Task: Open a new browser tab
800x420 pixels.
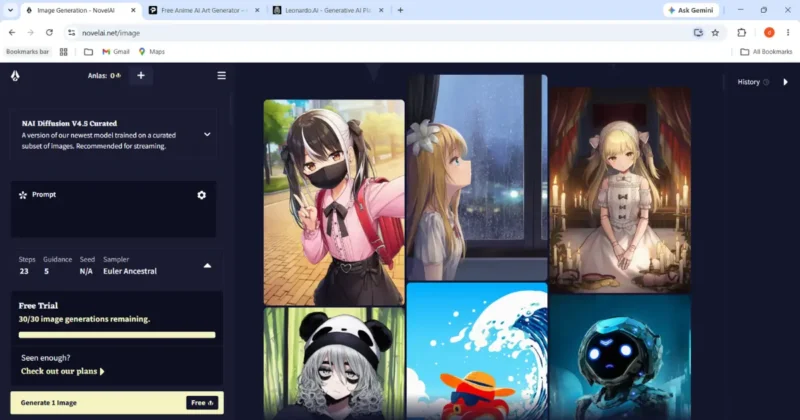Action: tap(400, 10)
